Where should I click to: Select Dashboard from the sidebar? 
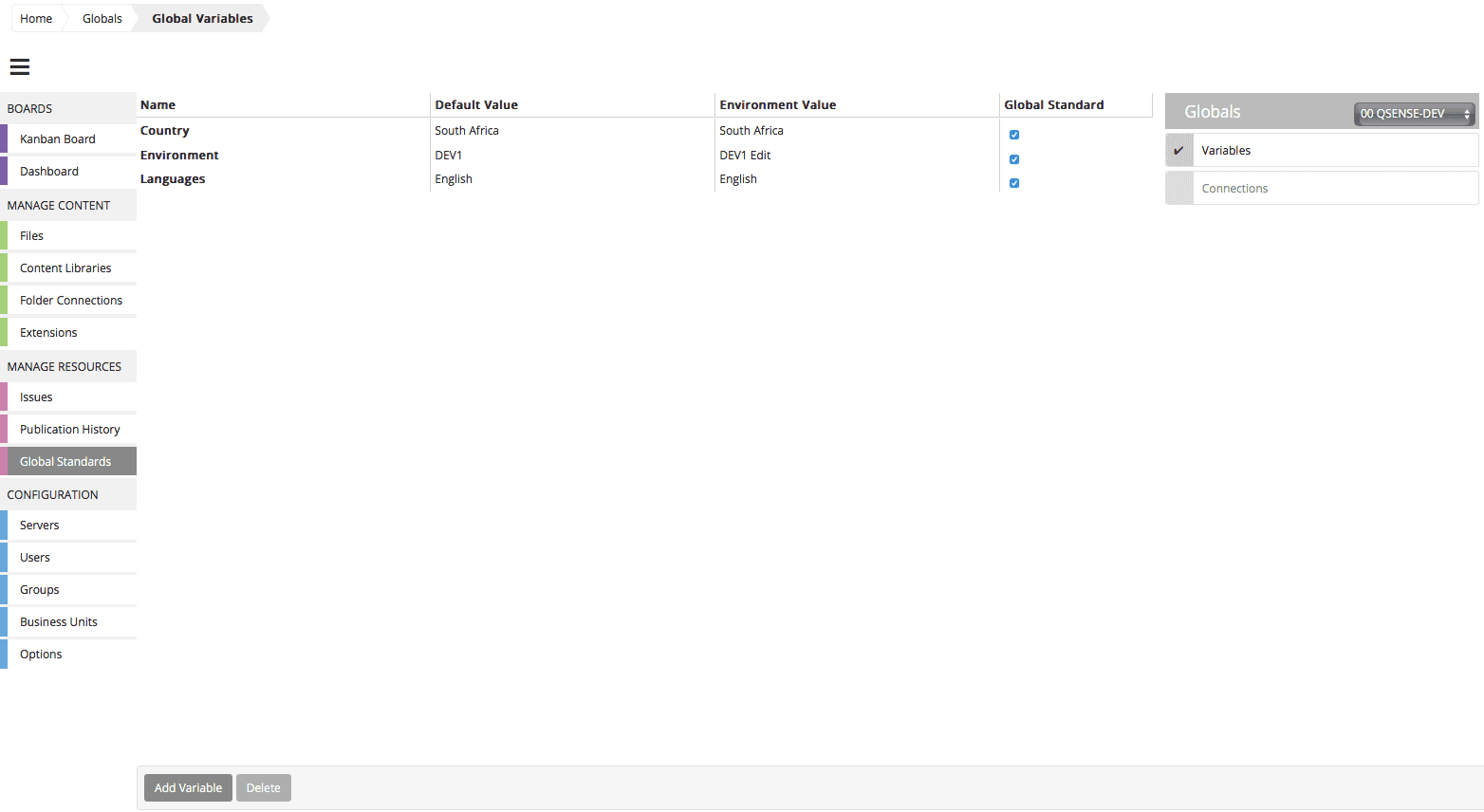[49, 172]
